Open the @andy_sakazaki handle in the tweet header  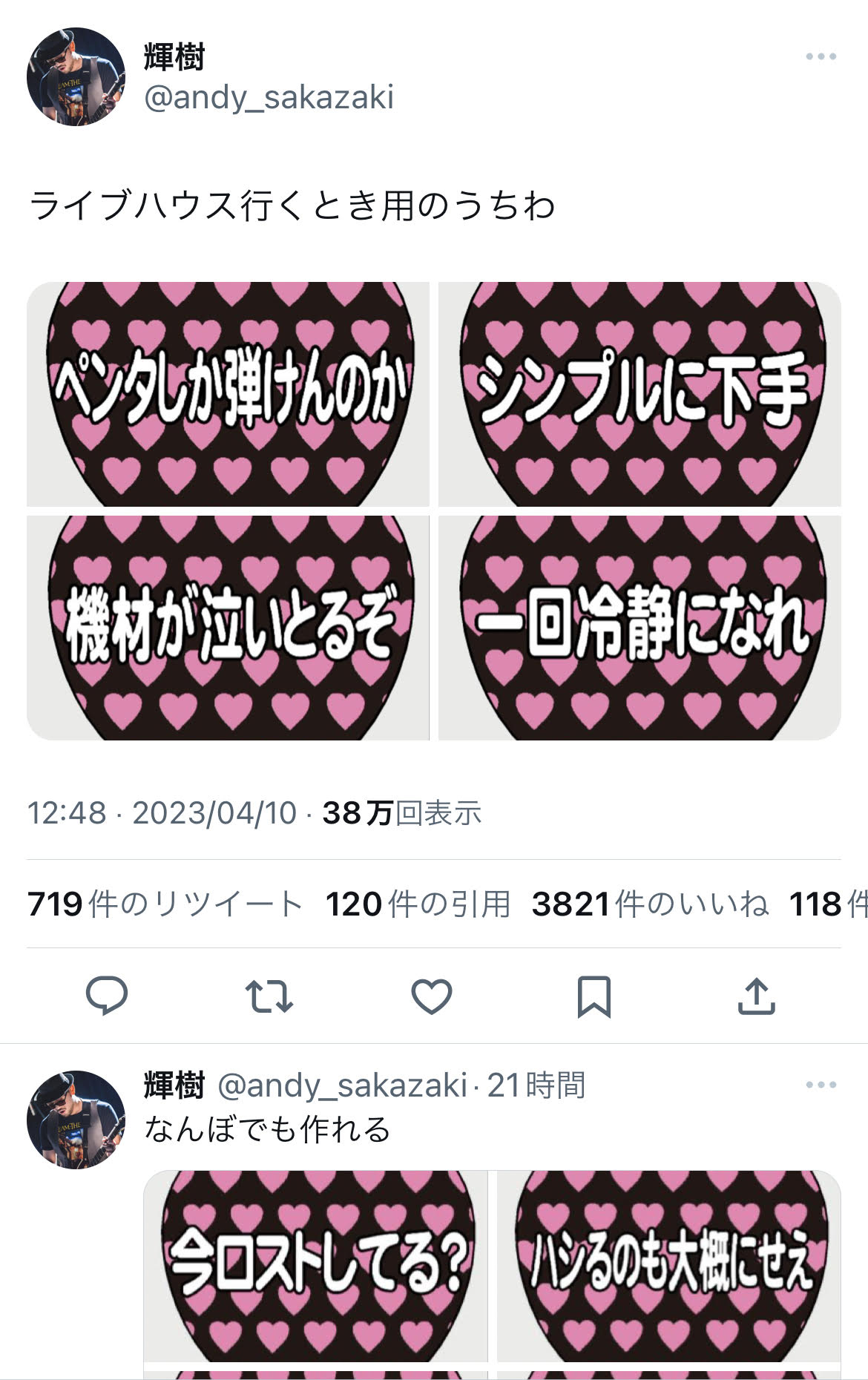[269, 97]
